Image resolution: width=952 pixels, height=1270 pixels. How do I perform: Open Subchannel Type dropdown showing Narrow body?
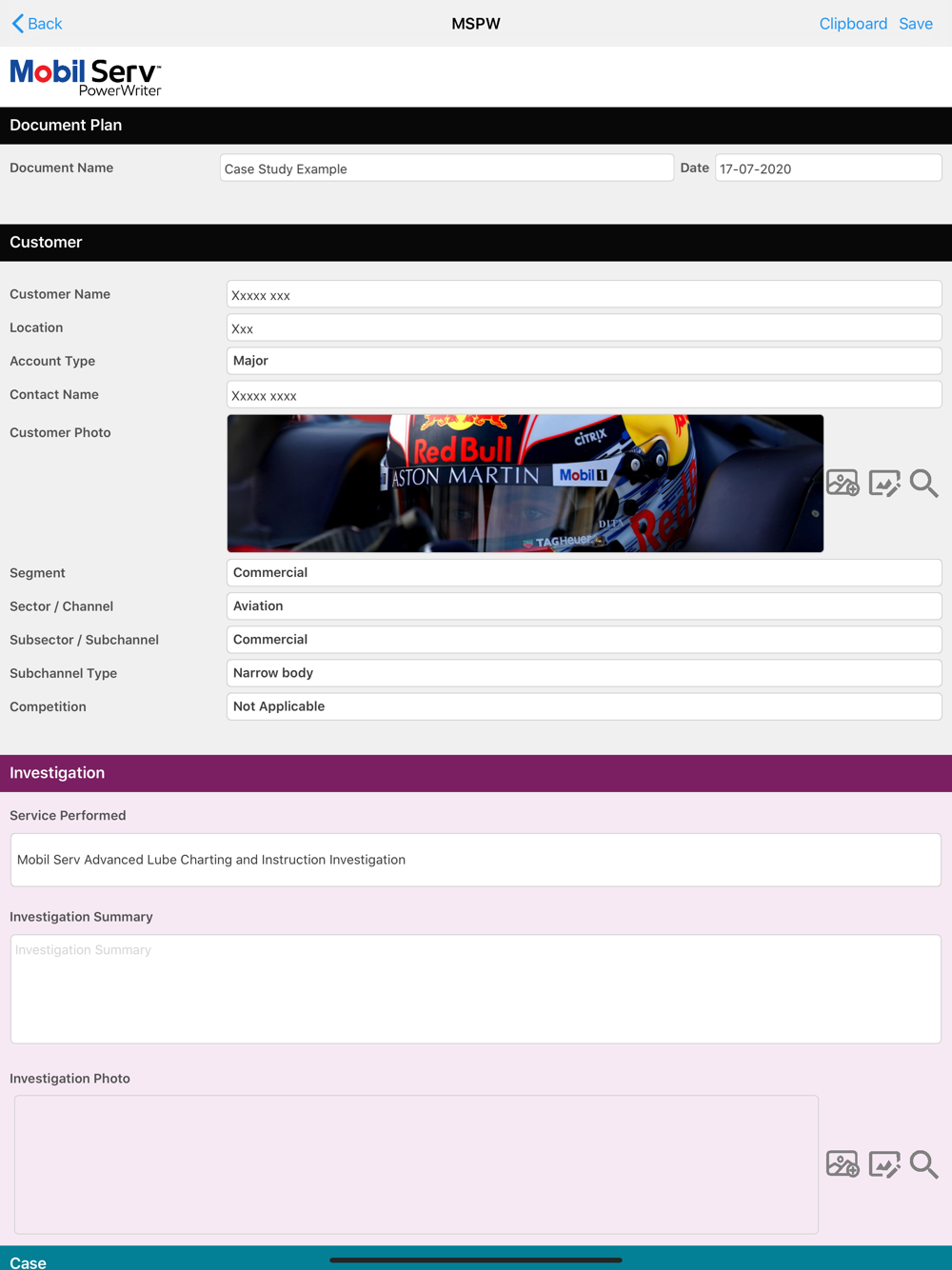pos(584,673)
